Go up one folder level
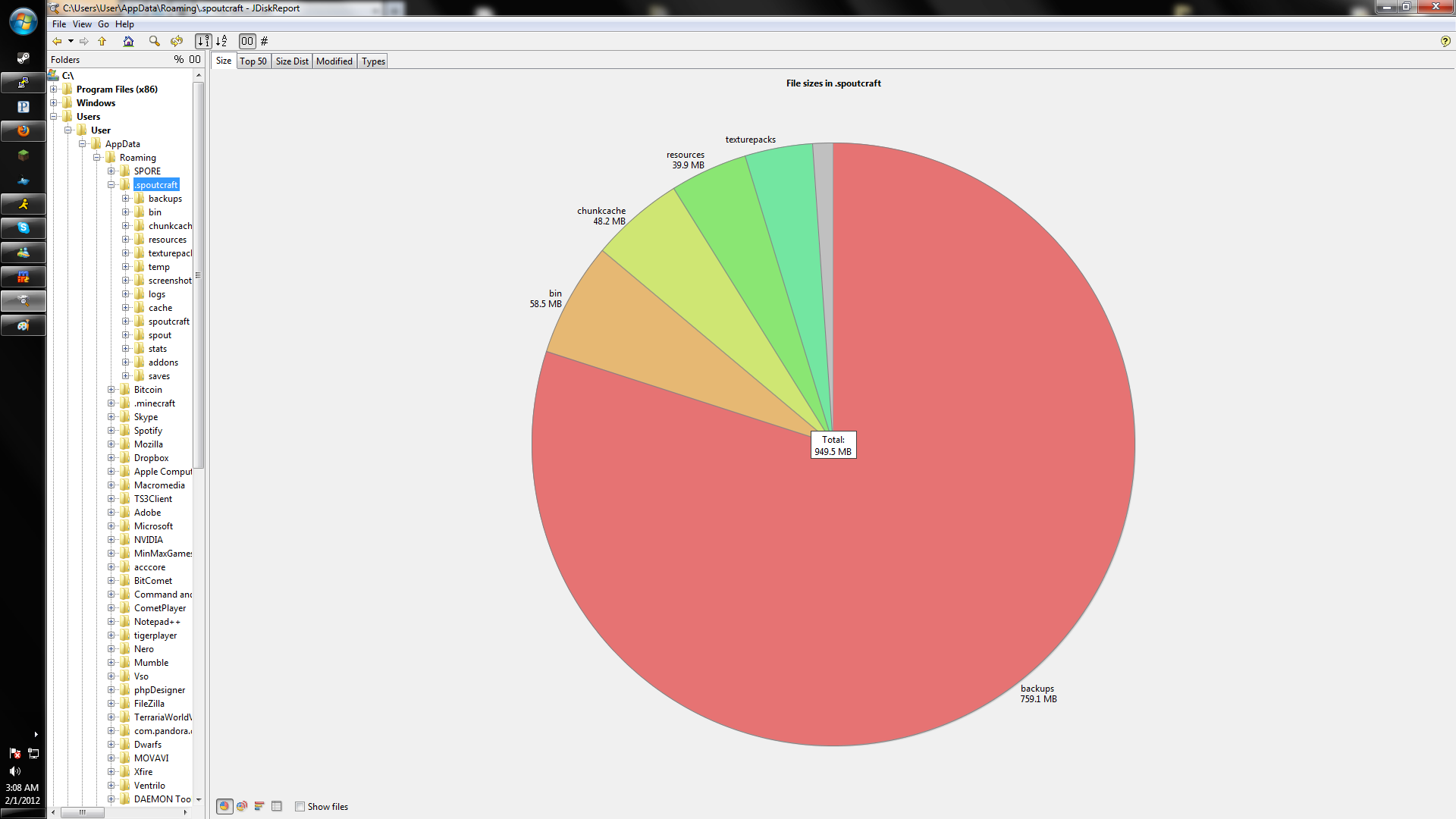1456x819 pixels. pyautogui.click(x=102, y=41)
